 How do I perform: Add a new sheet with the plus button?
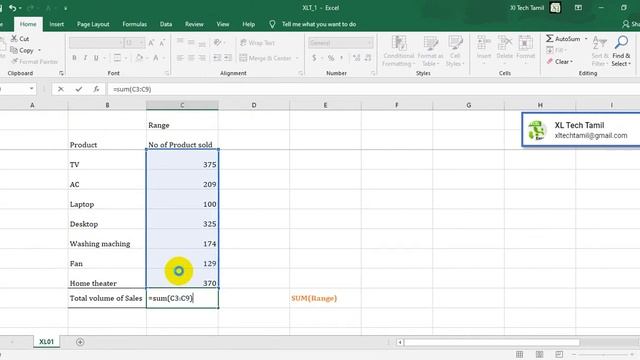pos(80,342)
